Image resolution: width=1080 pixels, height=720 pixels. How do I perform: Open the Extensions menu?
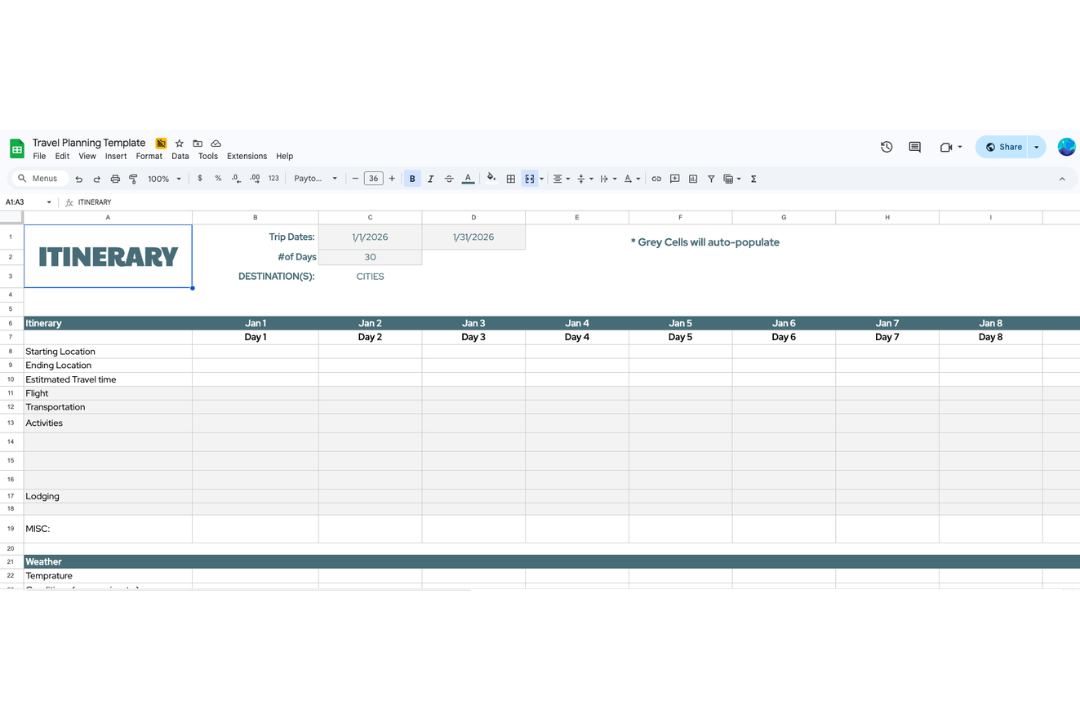(246, 156)
